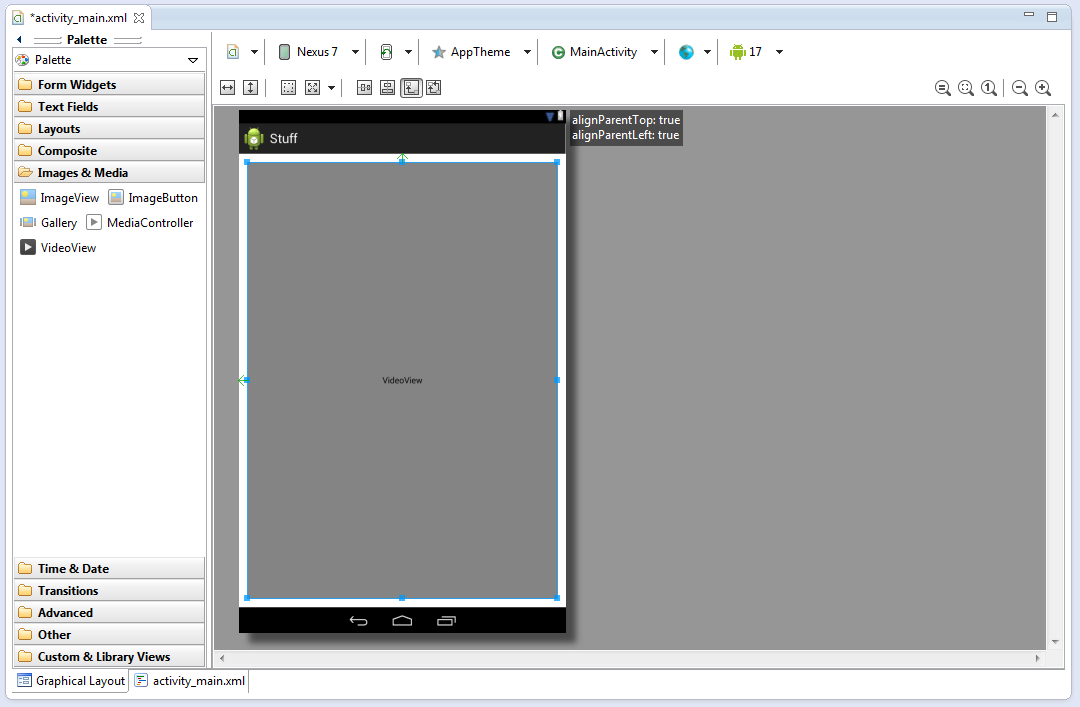Expand the Custom & Library Views category

coord(104,657)
